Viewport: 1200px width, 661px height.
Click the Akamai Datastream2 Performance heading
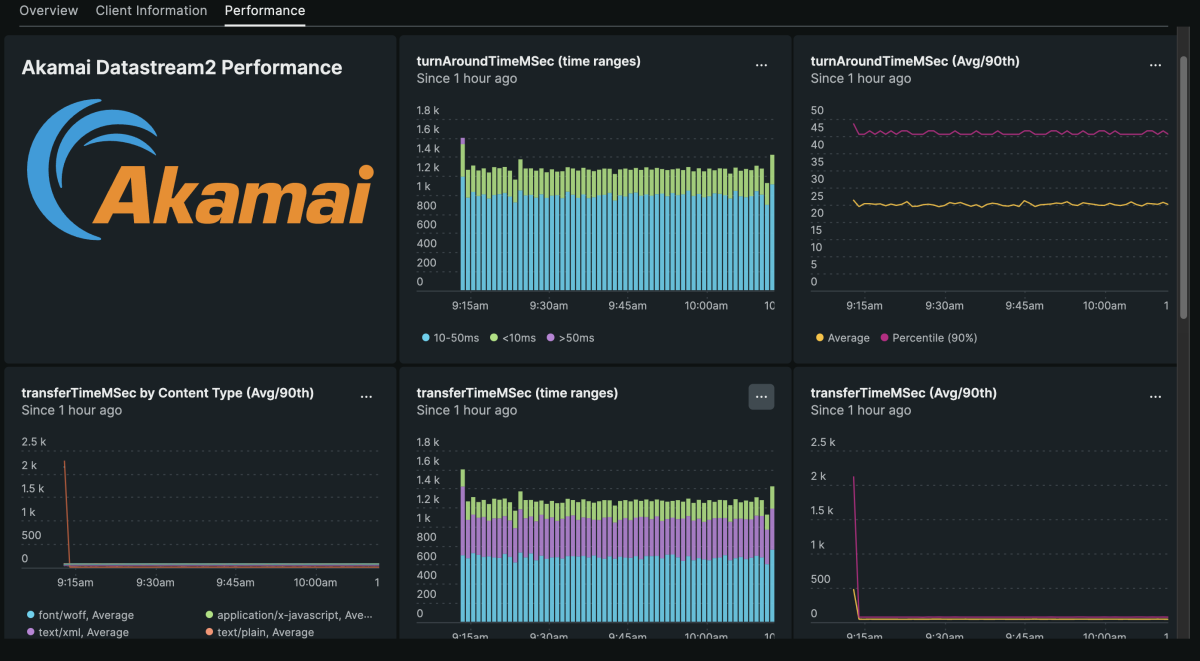(182, 68)
